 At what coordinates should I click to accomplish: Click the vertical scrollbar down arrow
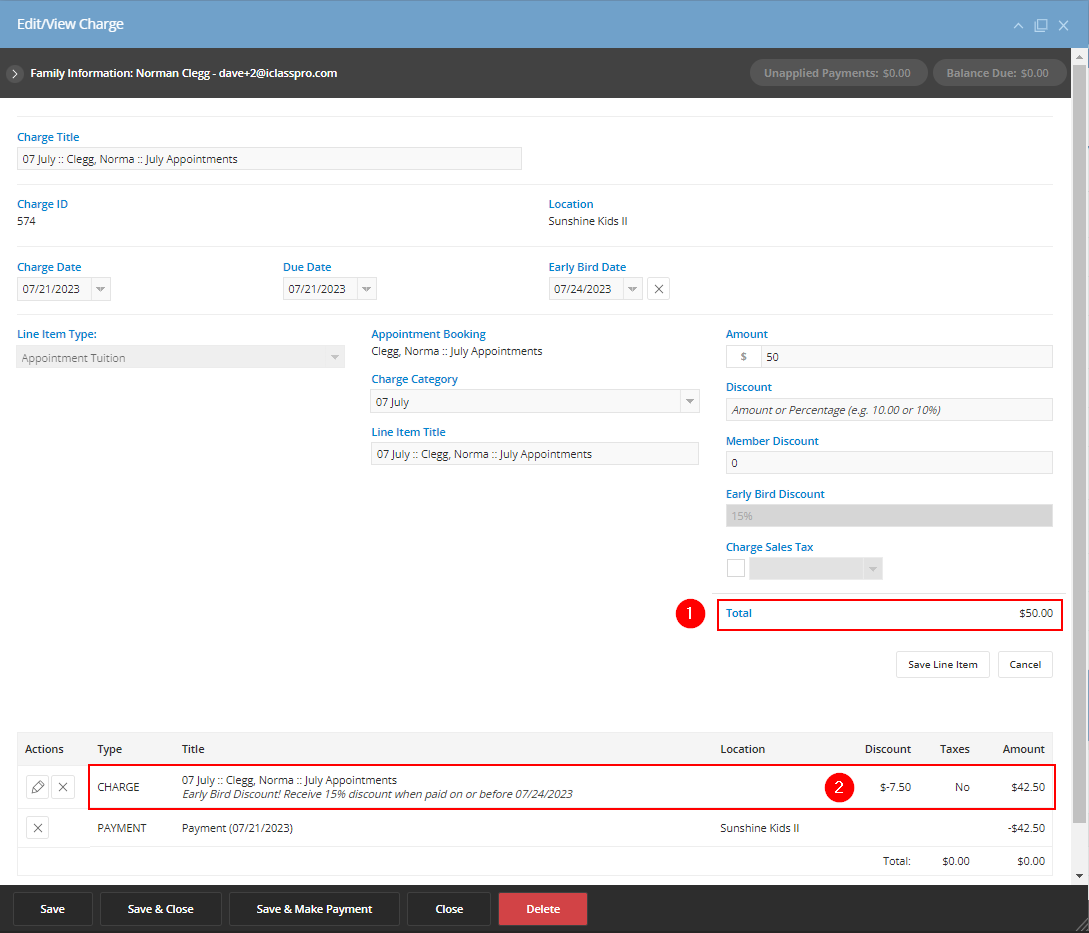1080,876
